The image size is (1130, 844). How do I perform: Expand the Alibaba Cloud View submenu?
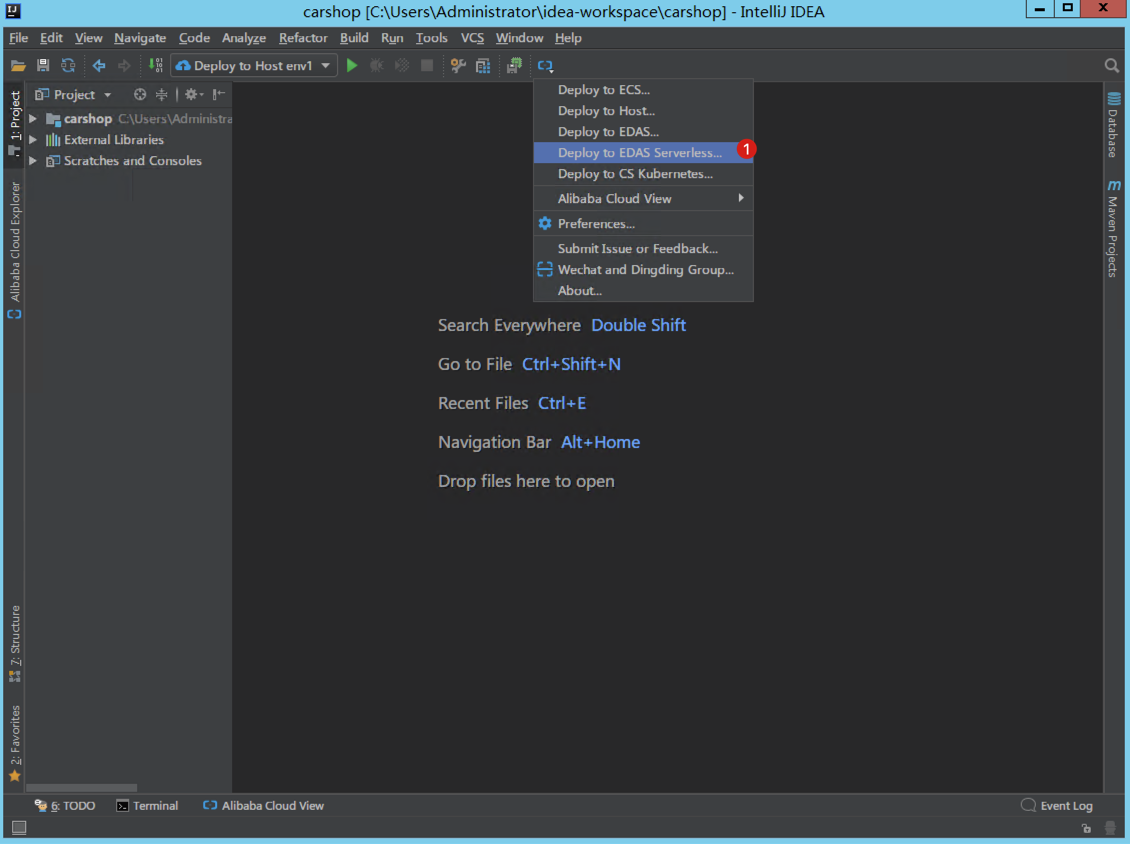point(643,198)
